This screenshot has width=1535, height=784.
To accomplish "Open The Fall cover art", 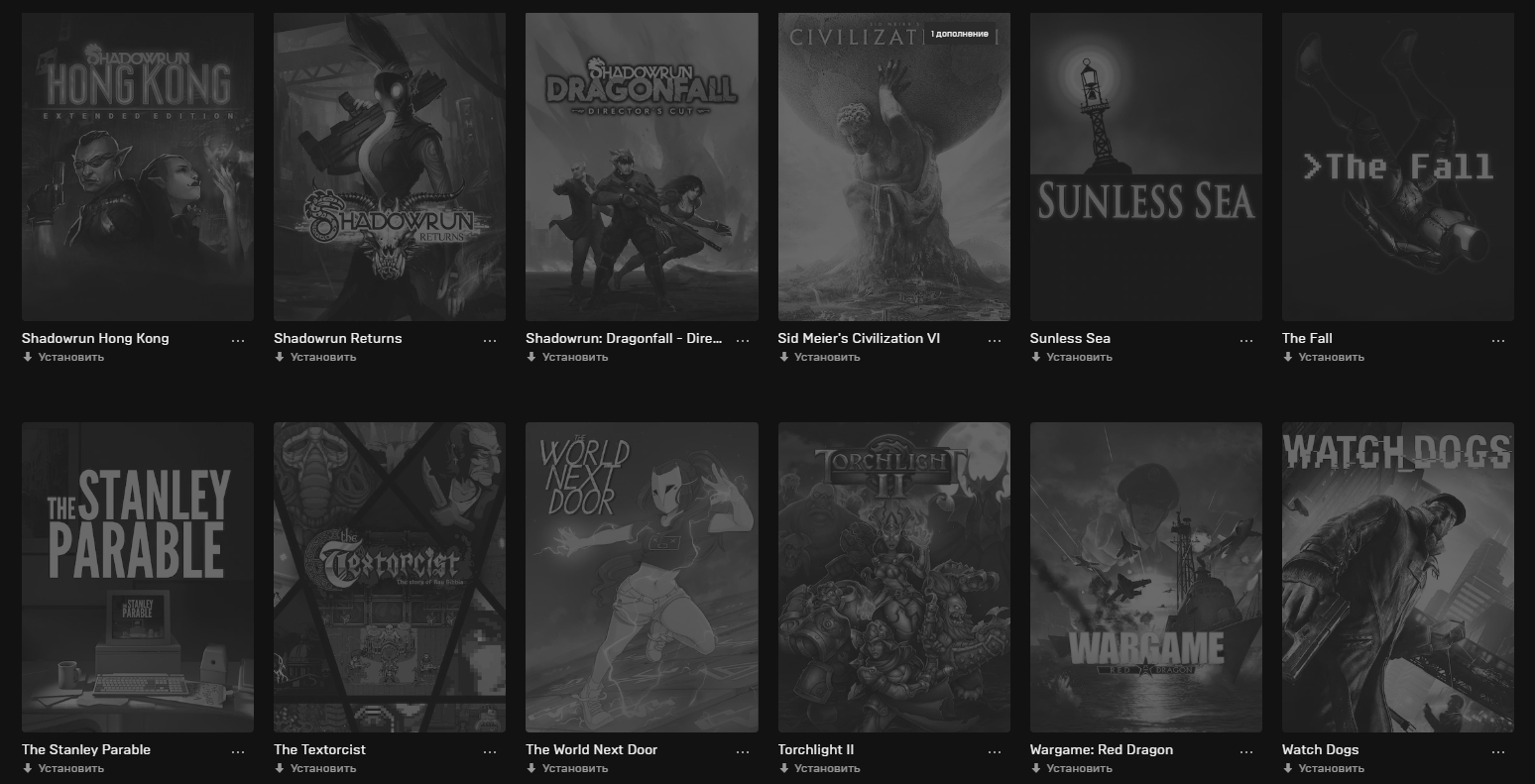I will (x=1398, y=167).
